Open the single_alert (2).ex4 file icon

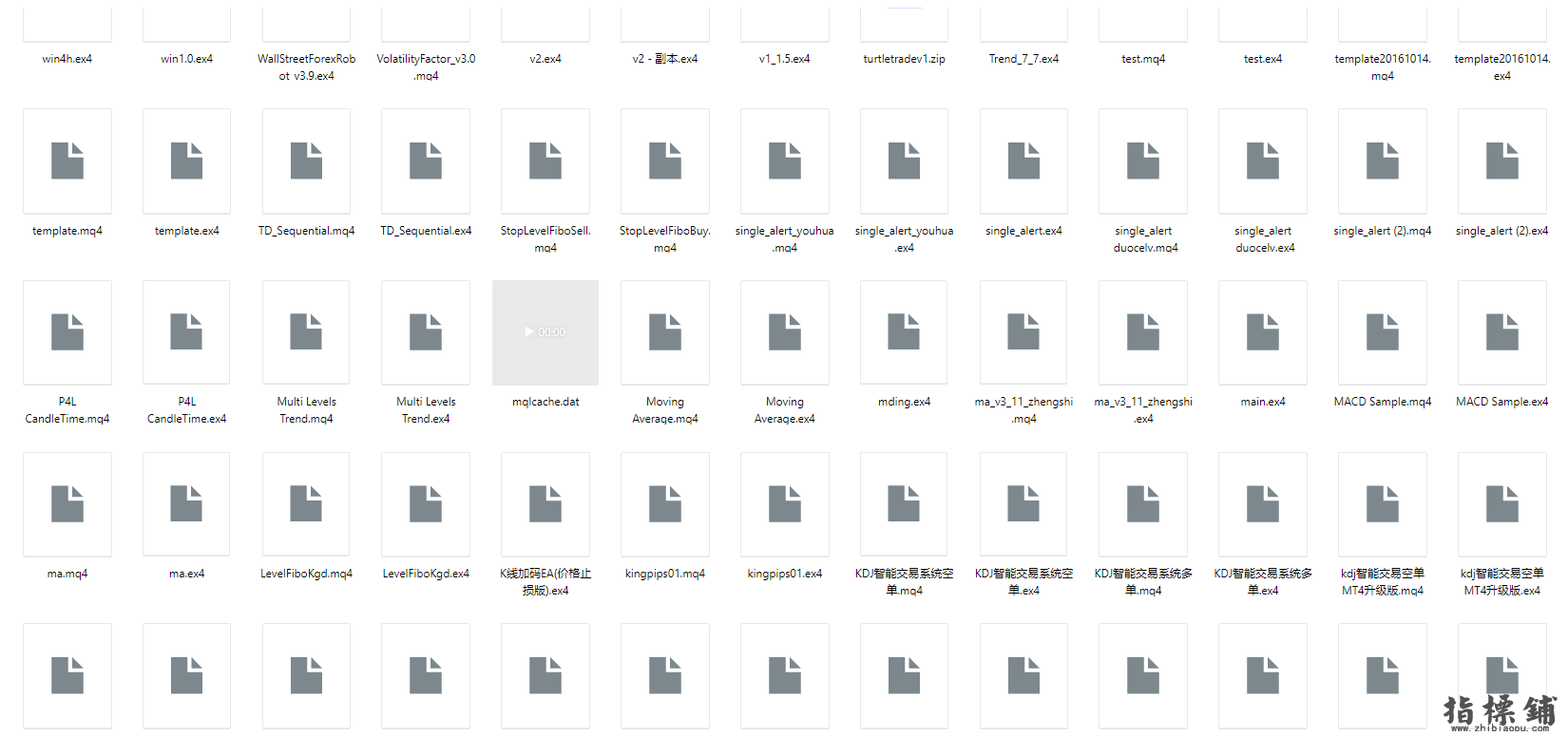[x=1502, y=160]
